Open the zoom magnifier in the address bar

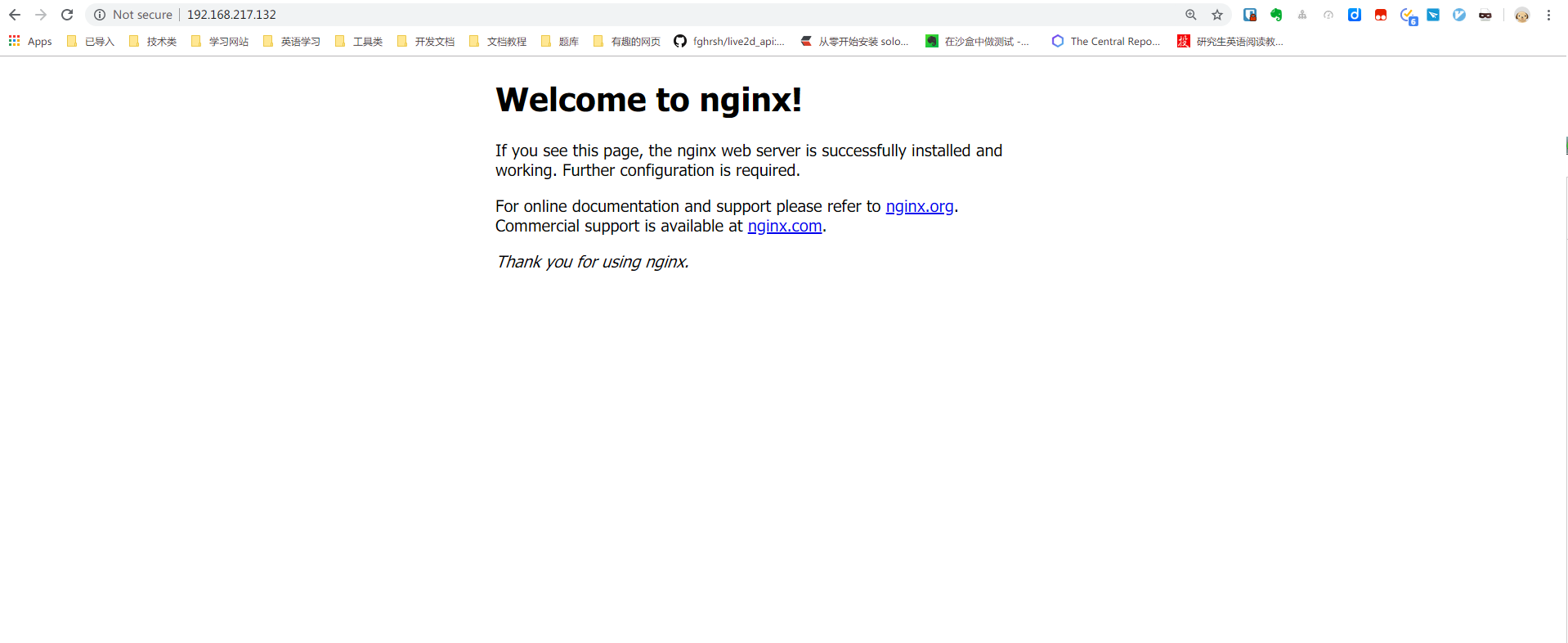point(1191,15)
